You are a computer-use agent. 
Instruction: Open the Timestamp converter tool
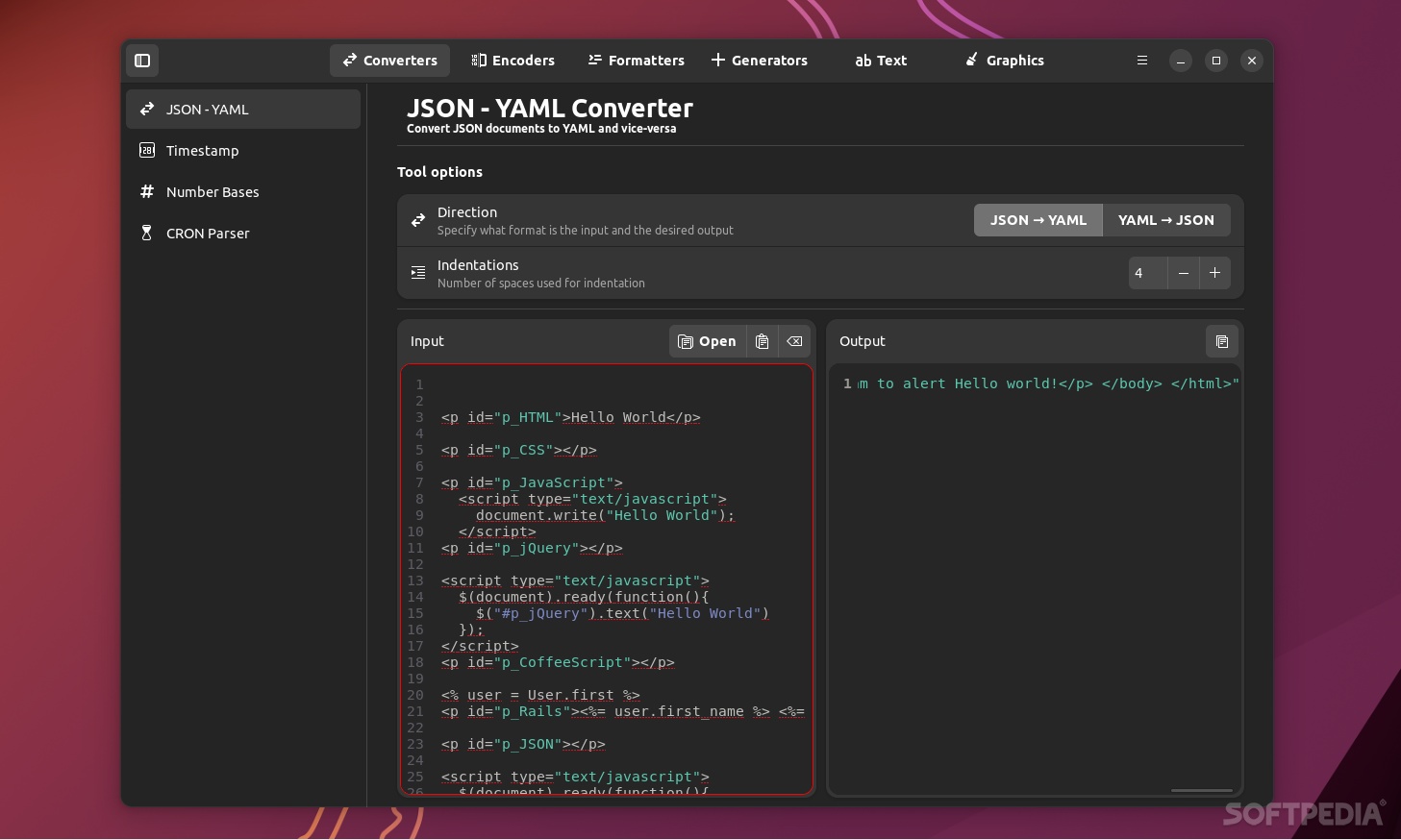tap(203, 151)
